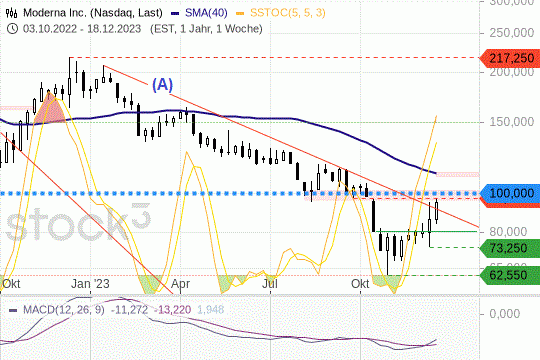
Task: Click the Jan '23 time axis label
Action: [x=90, y=284]
